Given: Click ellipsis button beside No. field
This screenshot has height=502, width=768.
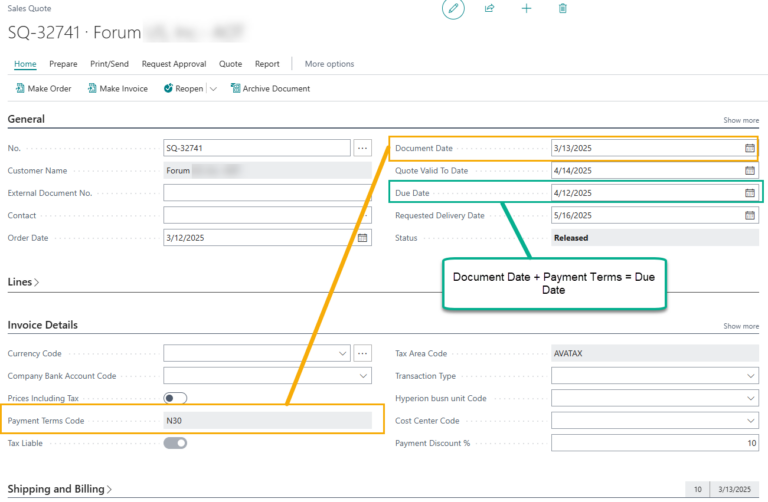Looking at the screenshot, I should click(362, 148).
